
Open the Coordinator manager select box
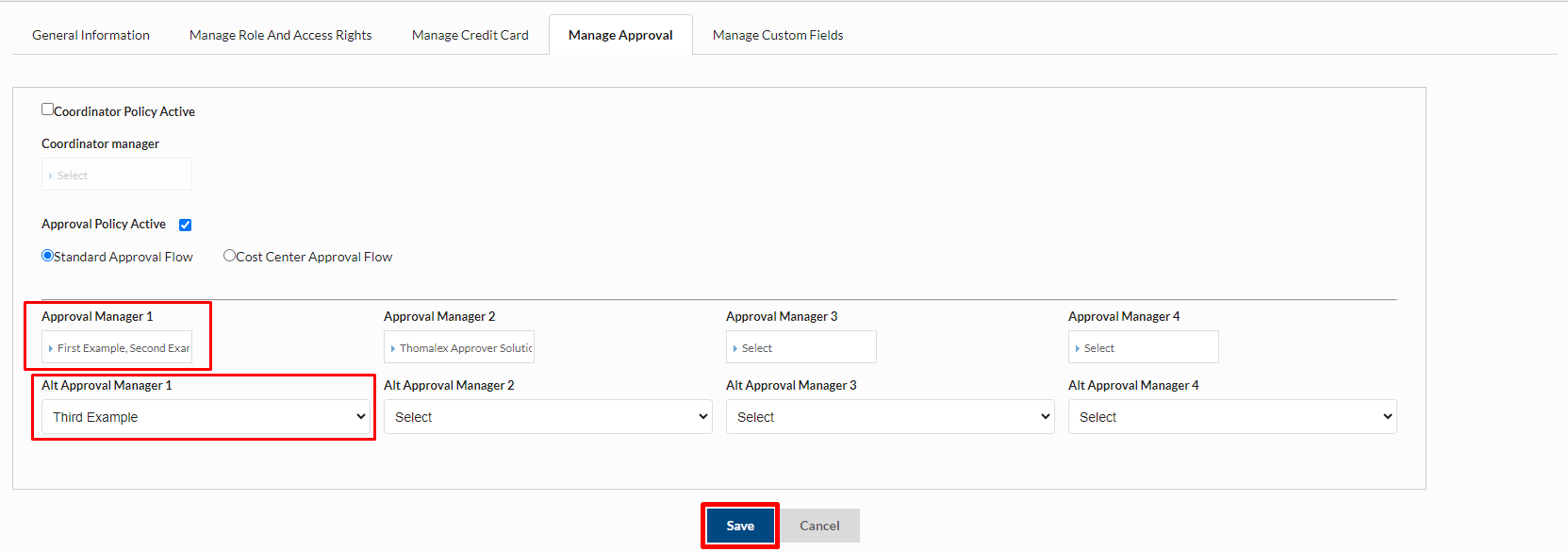(117, 175)
